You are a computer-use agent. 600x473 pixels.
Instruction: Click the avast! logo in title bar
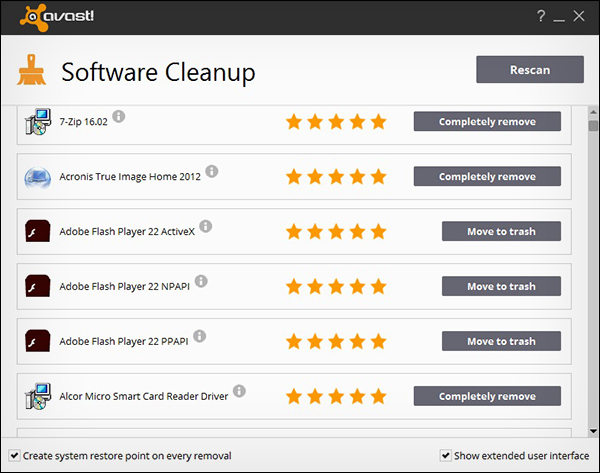(57, 17)
